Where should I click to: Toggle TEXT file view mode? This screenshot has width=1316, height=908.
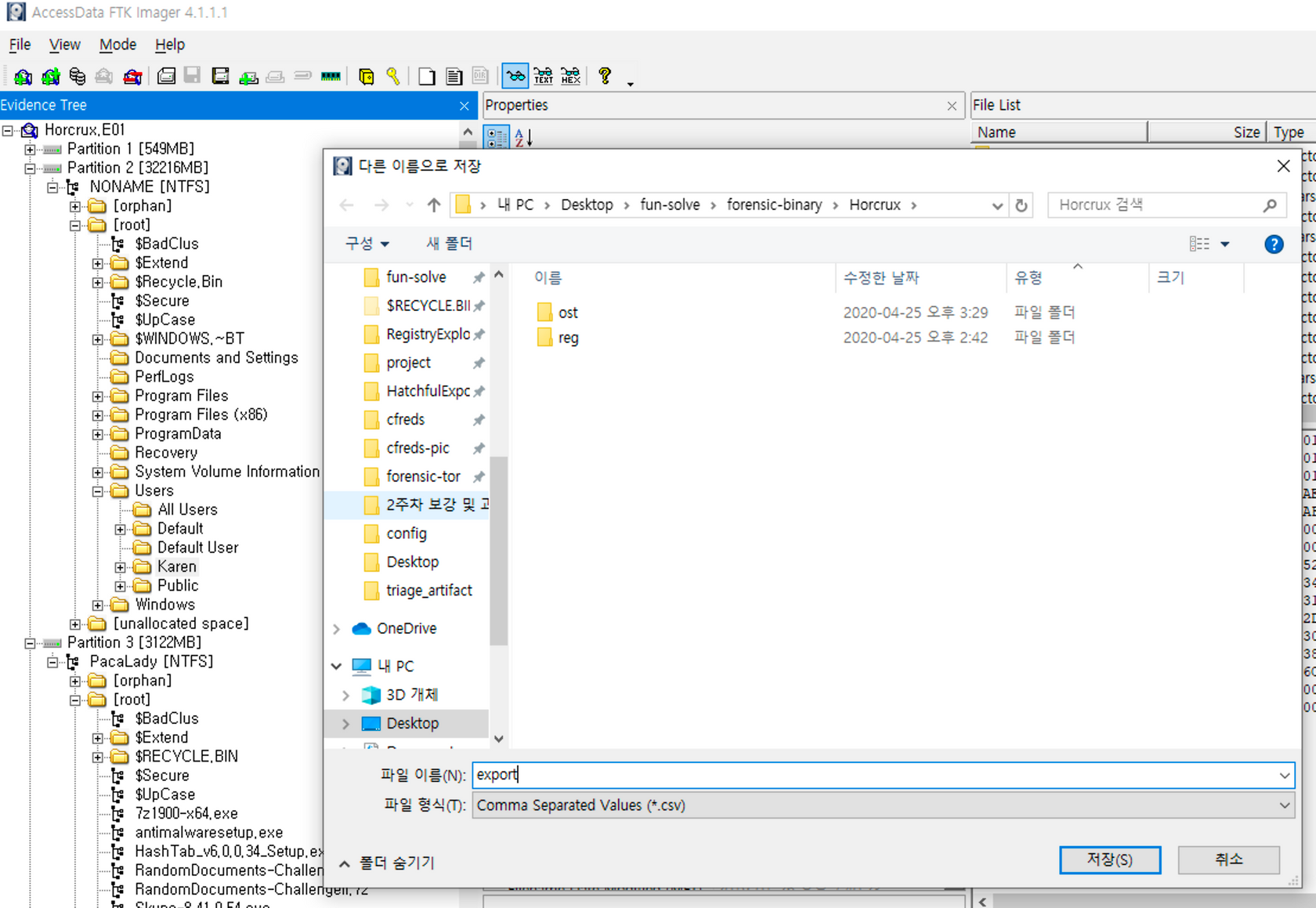[x=543, y=76]
